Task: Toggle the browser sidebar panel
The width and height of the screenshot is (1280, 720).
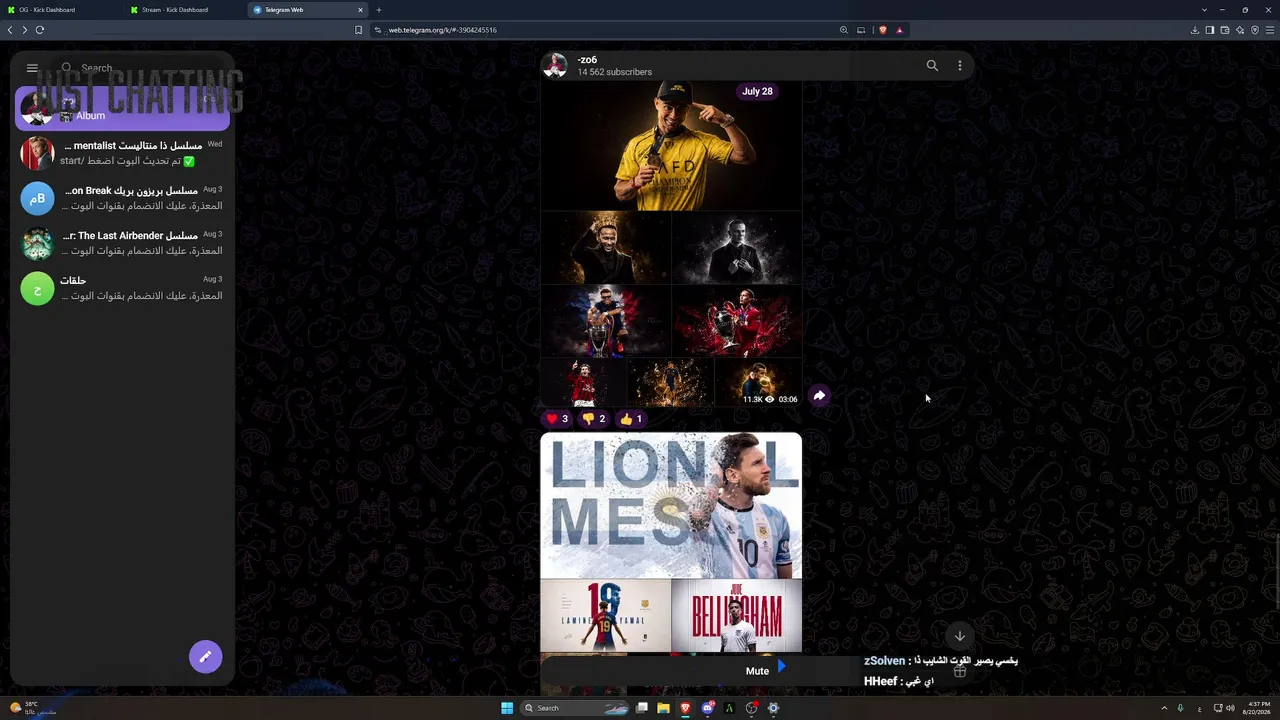Action: click(x=1209, y=30)
